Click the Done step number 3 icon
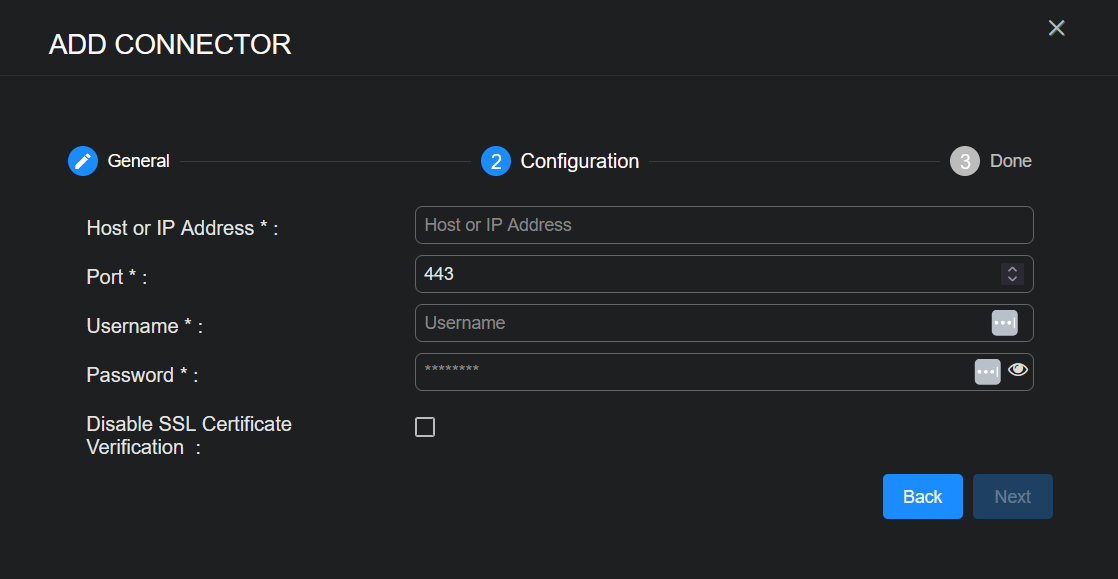Viewport: 1118px width, 579px height. 965,161
